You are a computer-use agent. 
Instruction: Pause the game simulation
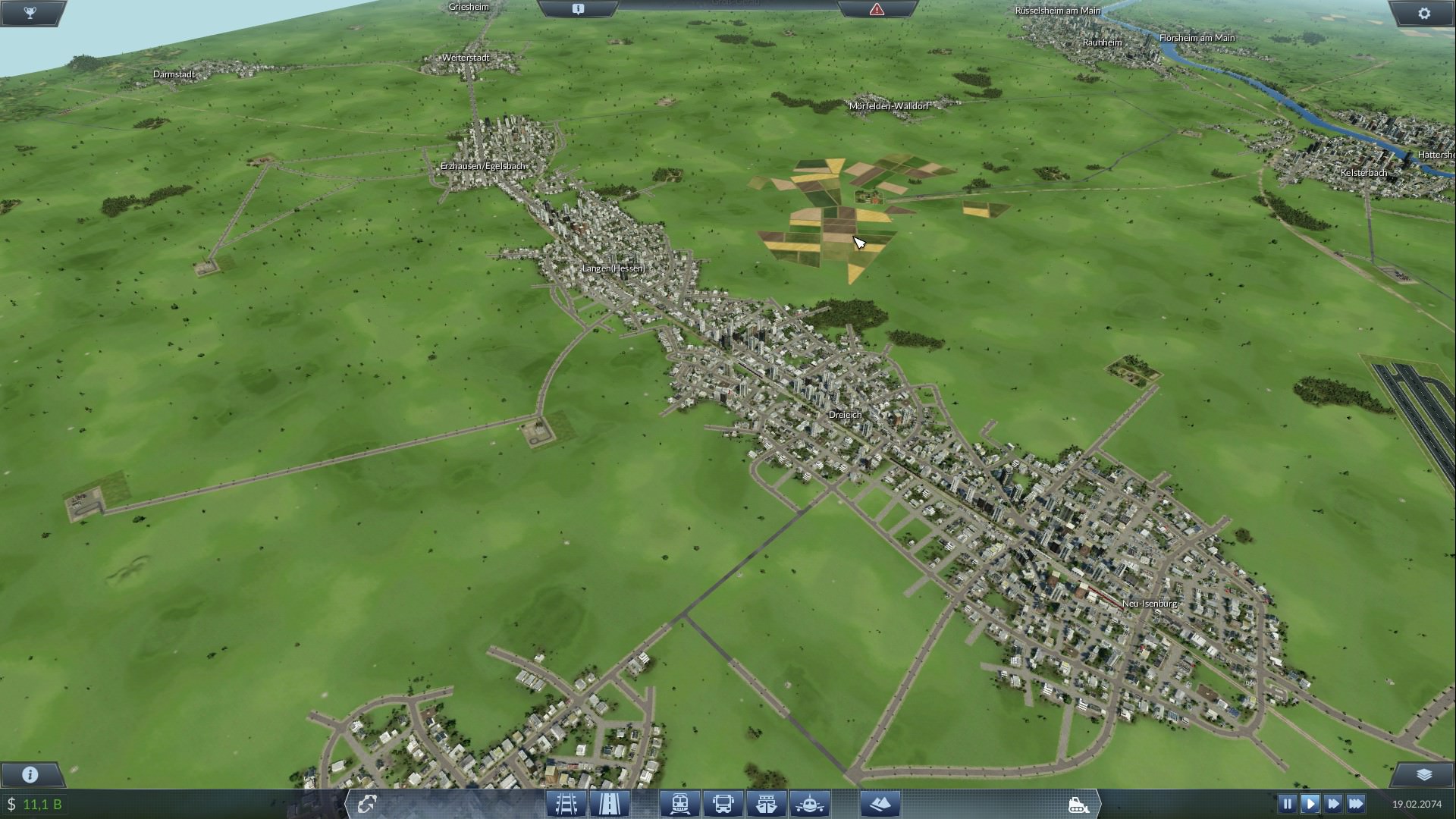coord(1287,804)
